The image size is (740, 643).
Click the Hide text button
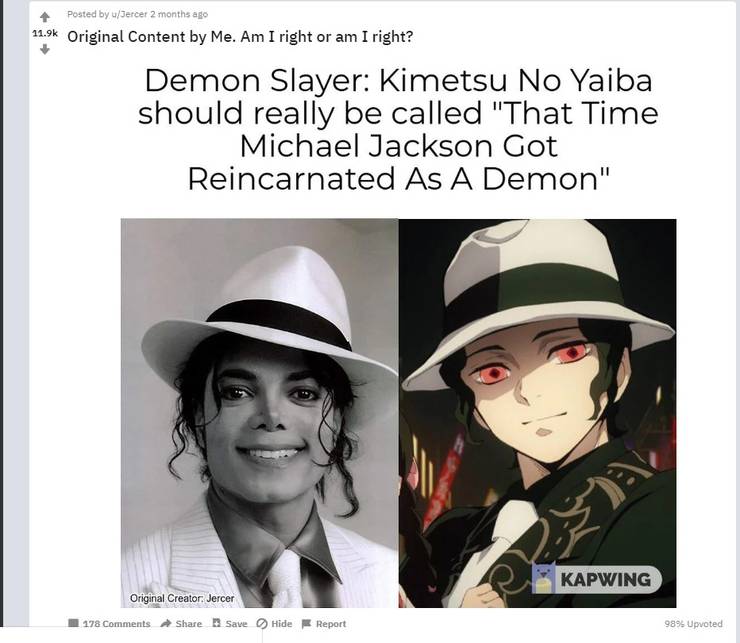282,624
